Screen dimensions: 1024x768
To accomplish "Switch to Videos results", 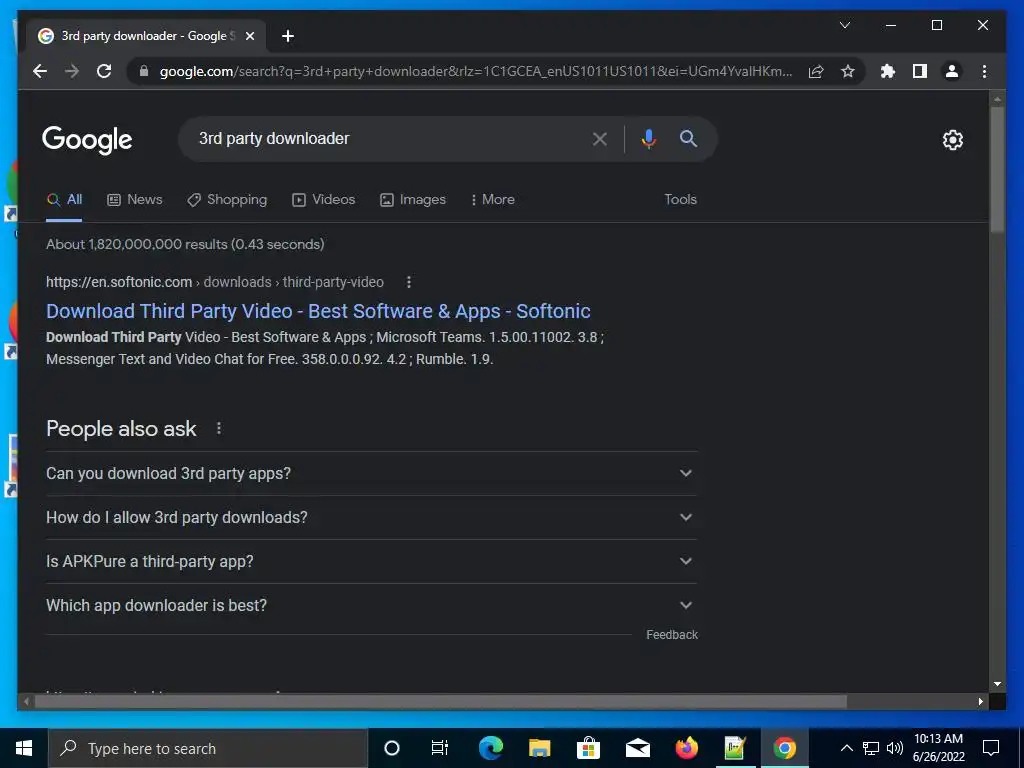I will (324, 199).
